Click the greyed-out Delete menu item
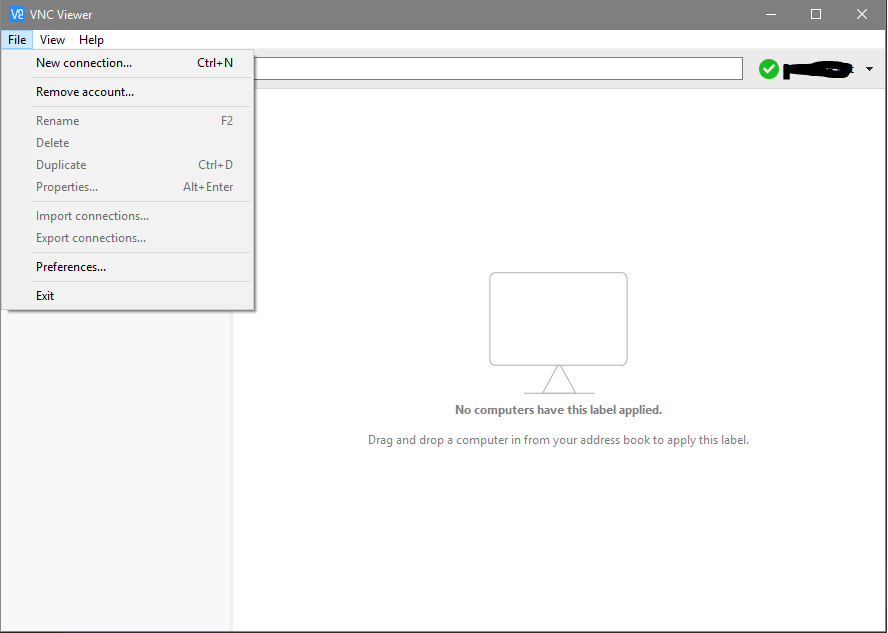Image resolution: width=888 pixels, height=633 pixels. tap(128, 143)
